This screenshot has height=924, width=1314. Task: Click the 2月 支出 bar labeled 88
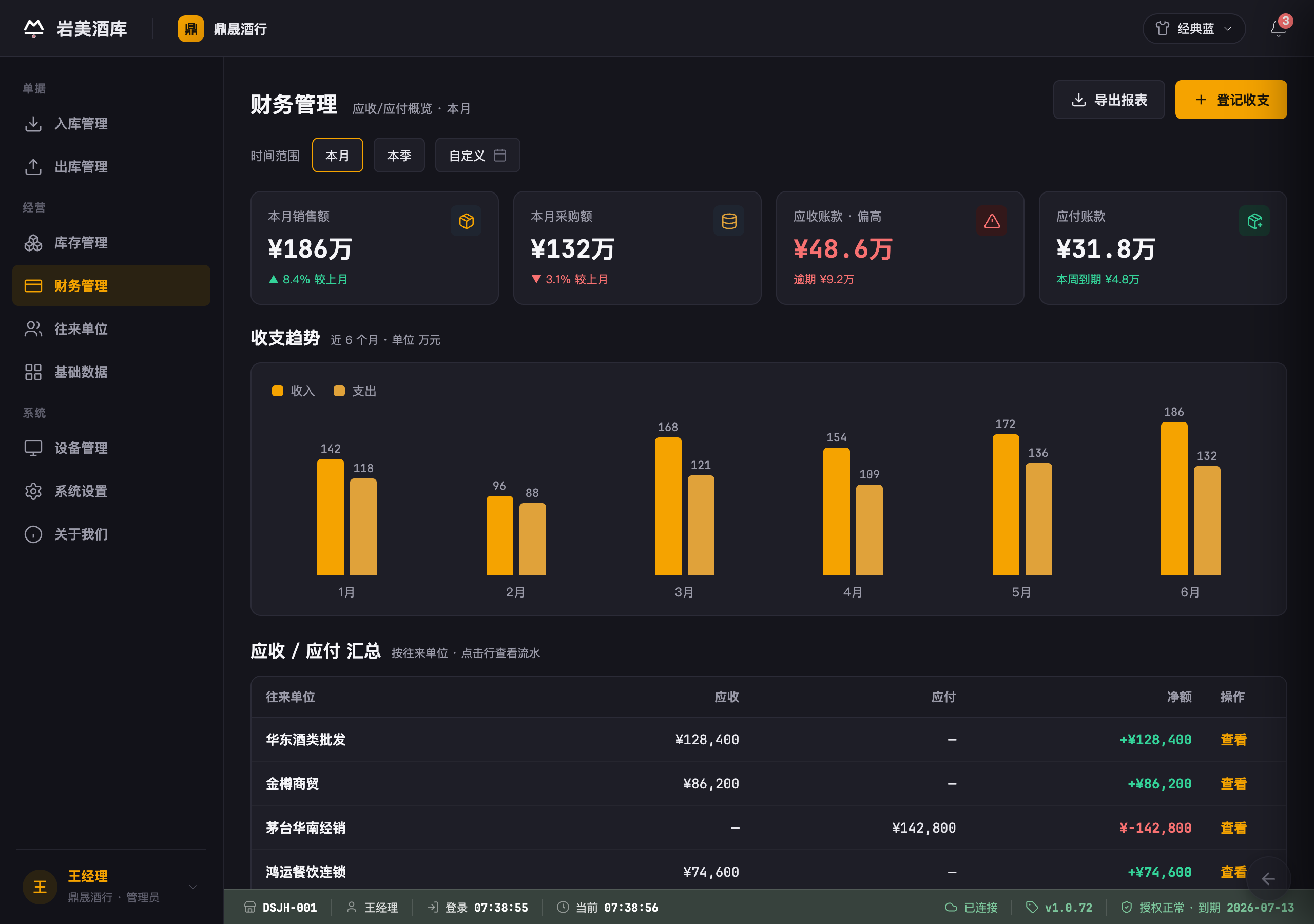point(532,540)
